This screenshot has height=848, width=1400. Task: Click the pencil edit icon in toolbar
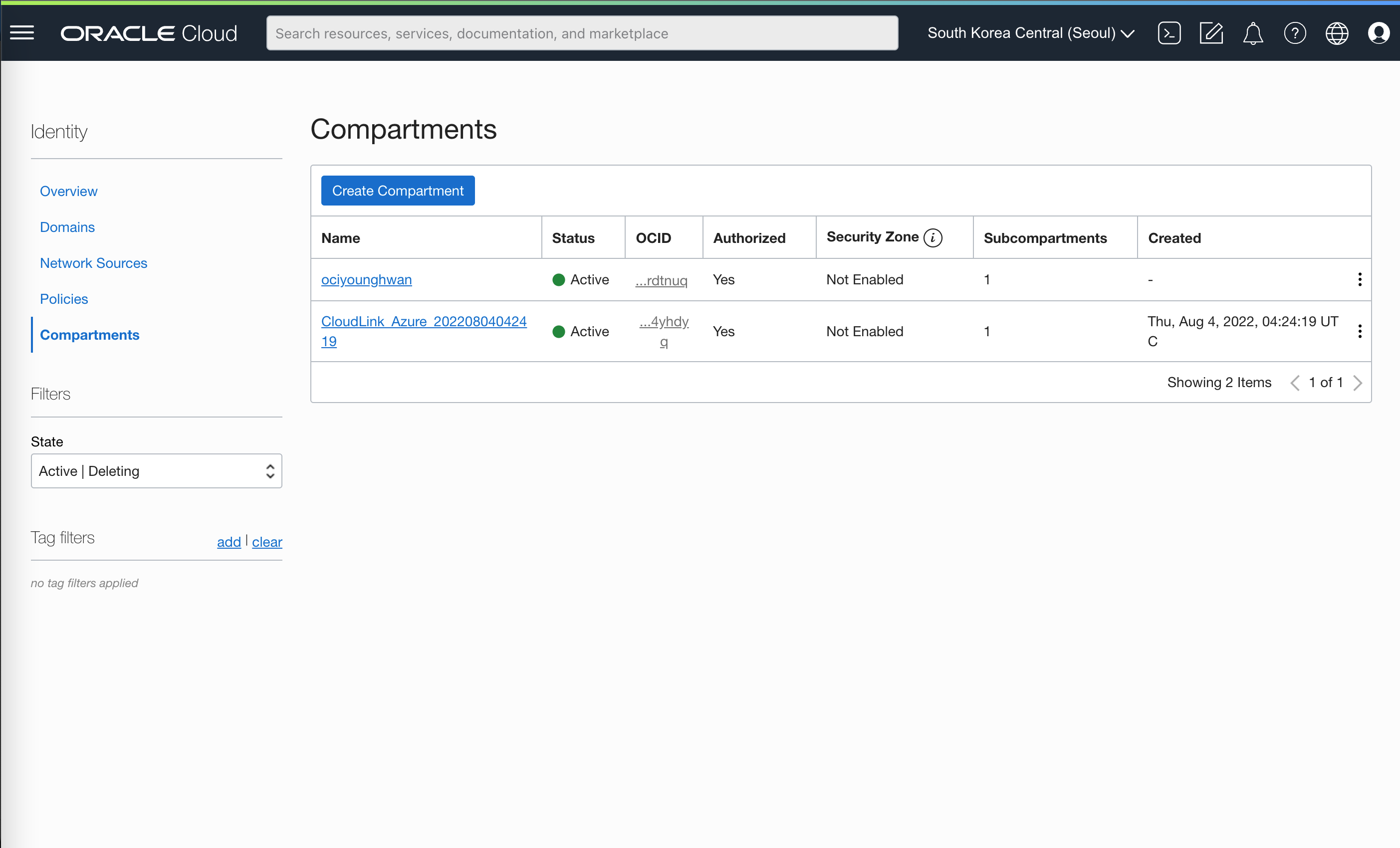pyautogui.click(x=1210, y=33)
